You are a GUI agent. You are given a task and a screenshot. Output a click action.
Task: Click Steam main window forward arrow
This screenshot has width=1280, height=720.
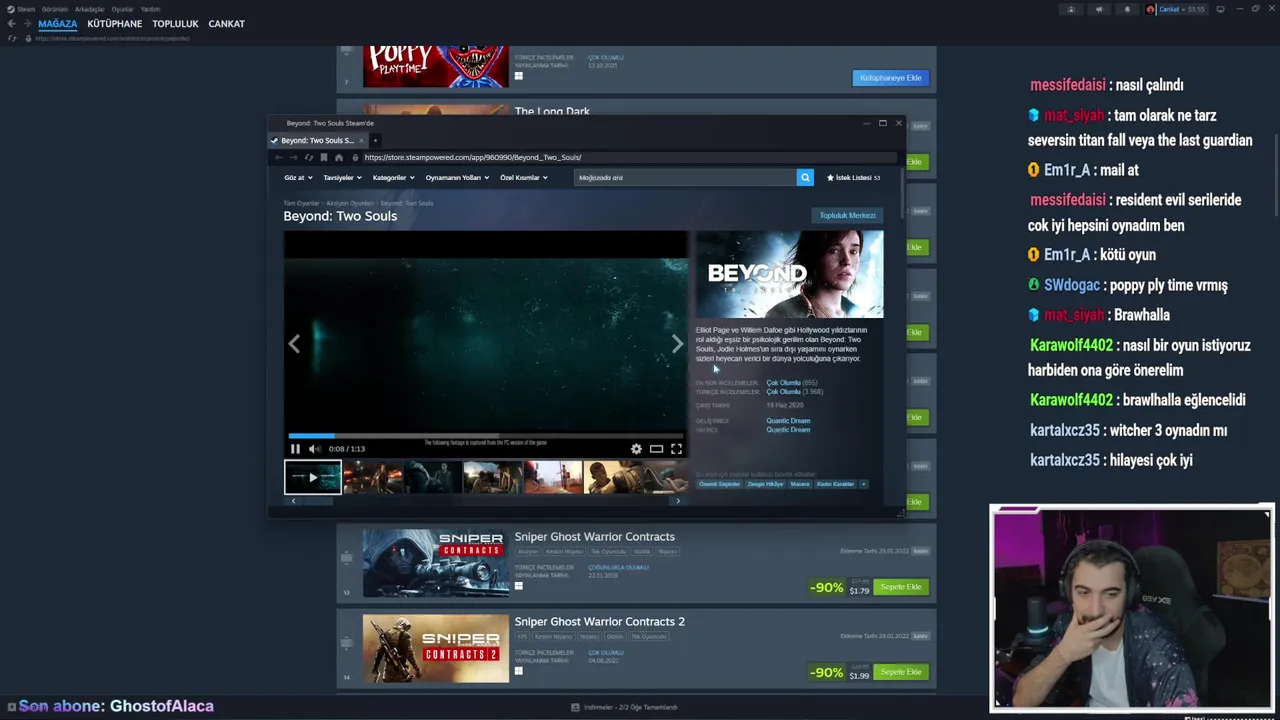[x=27, y=23]
